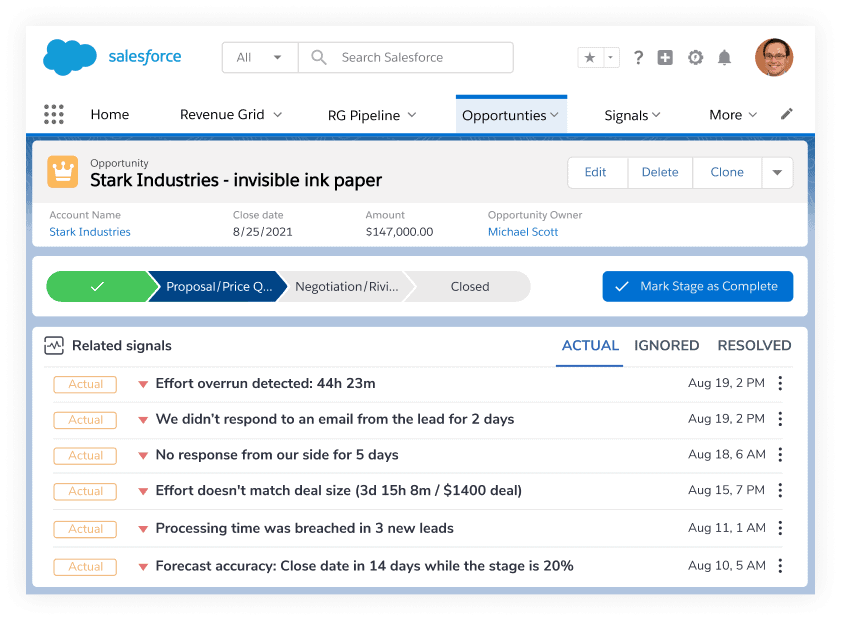841x620 pixels.
Task: Go to the Home tab
Action: coord(110,114)
